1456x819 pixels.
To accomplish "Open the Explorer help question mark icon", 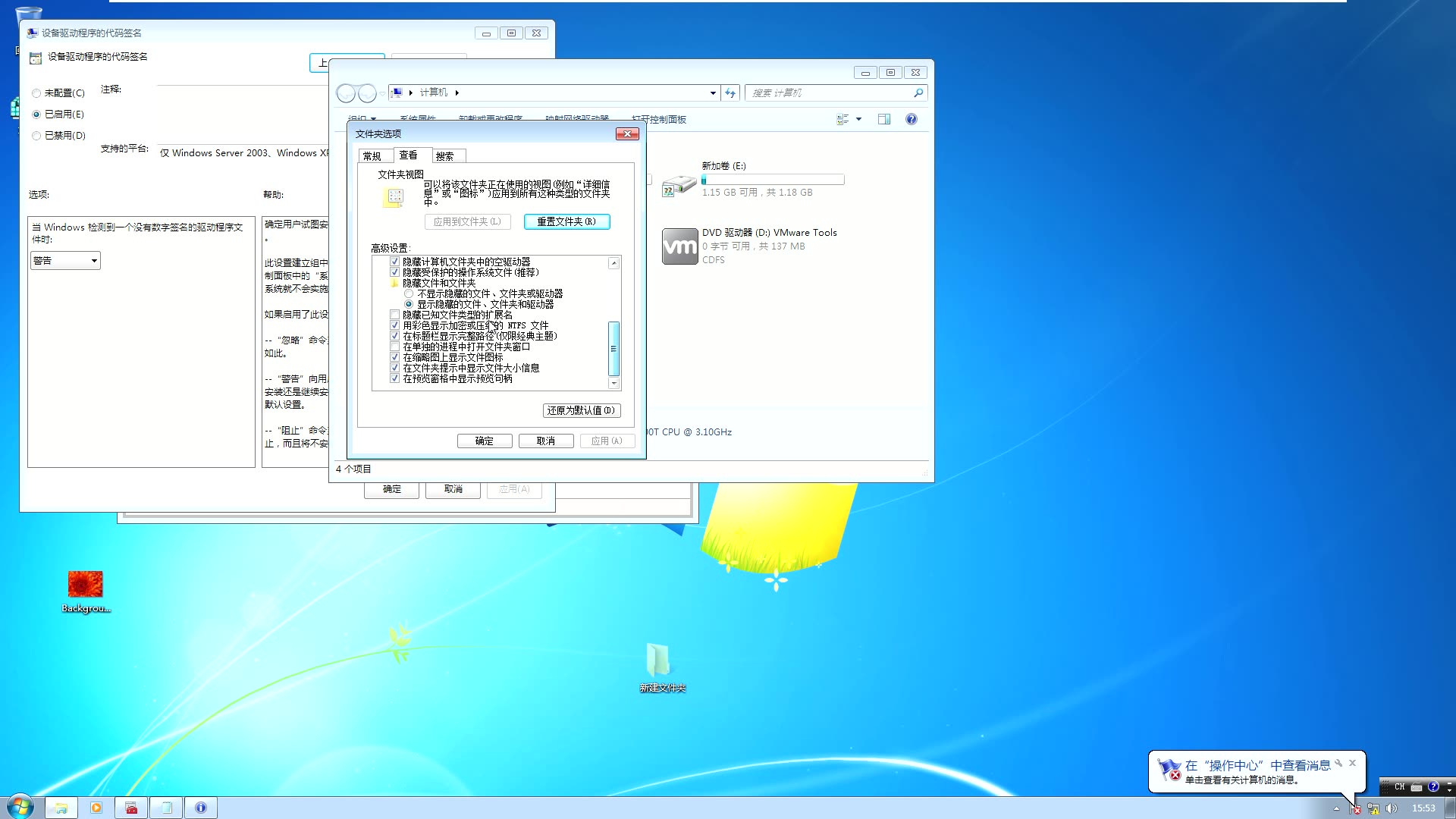I will point(911,119).
